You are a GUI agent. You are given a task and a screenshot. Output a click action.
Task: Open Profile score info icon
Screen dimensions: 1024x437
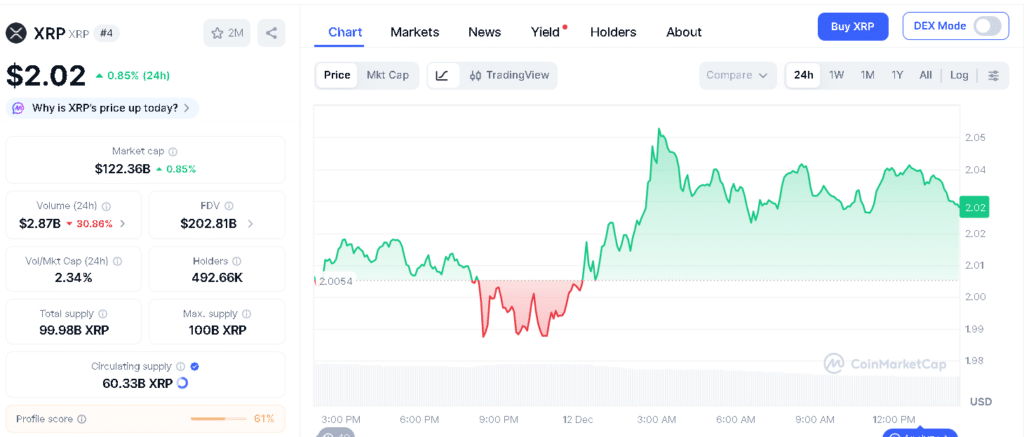(82, 419)
